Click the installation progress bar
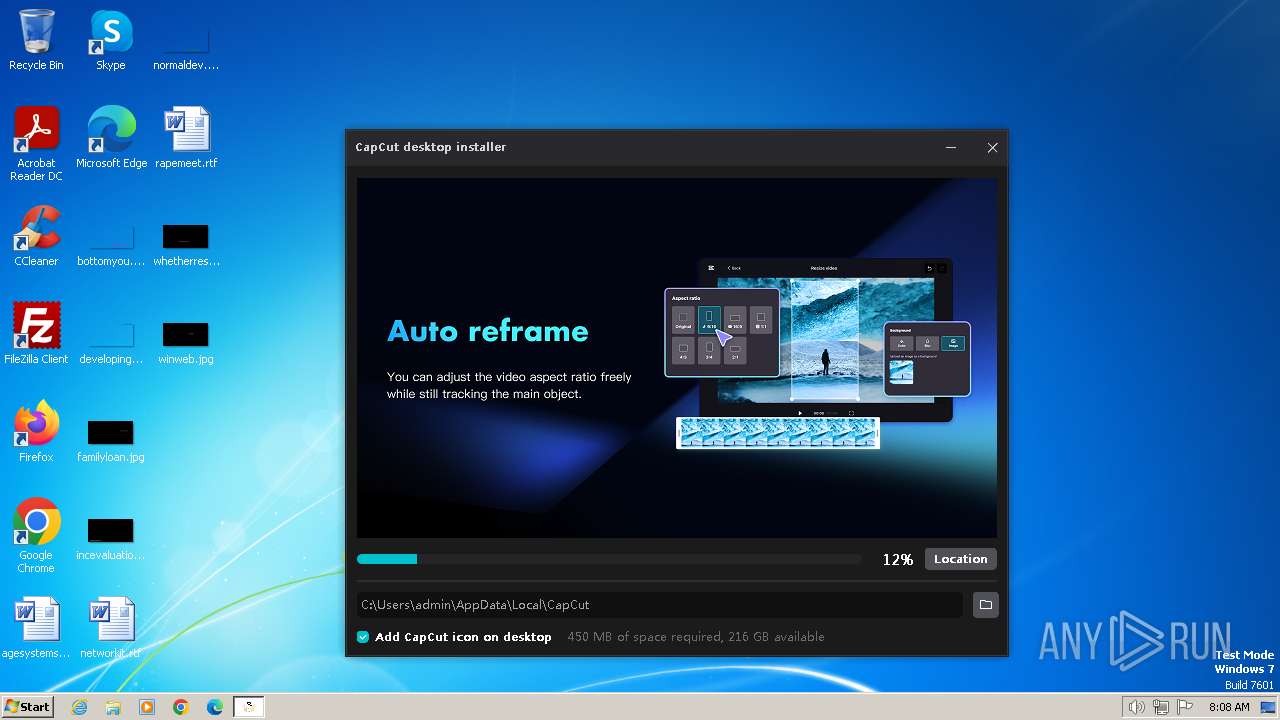The image size is (1280, 720). 609,559
